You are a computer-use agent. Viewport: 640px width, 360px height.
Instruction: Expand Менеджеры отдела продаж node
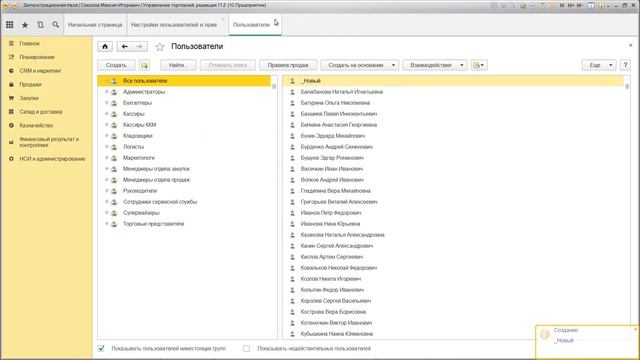(107, 180)
